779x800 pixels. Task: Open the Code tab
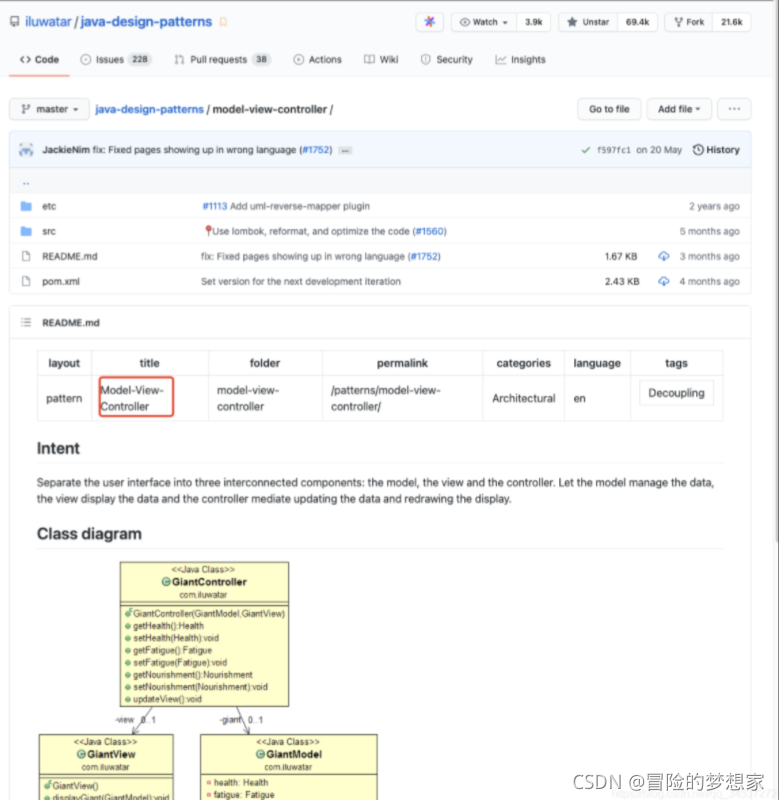[39, 60]
